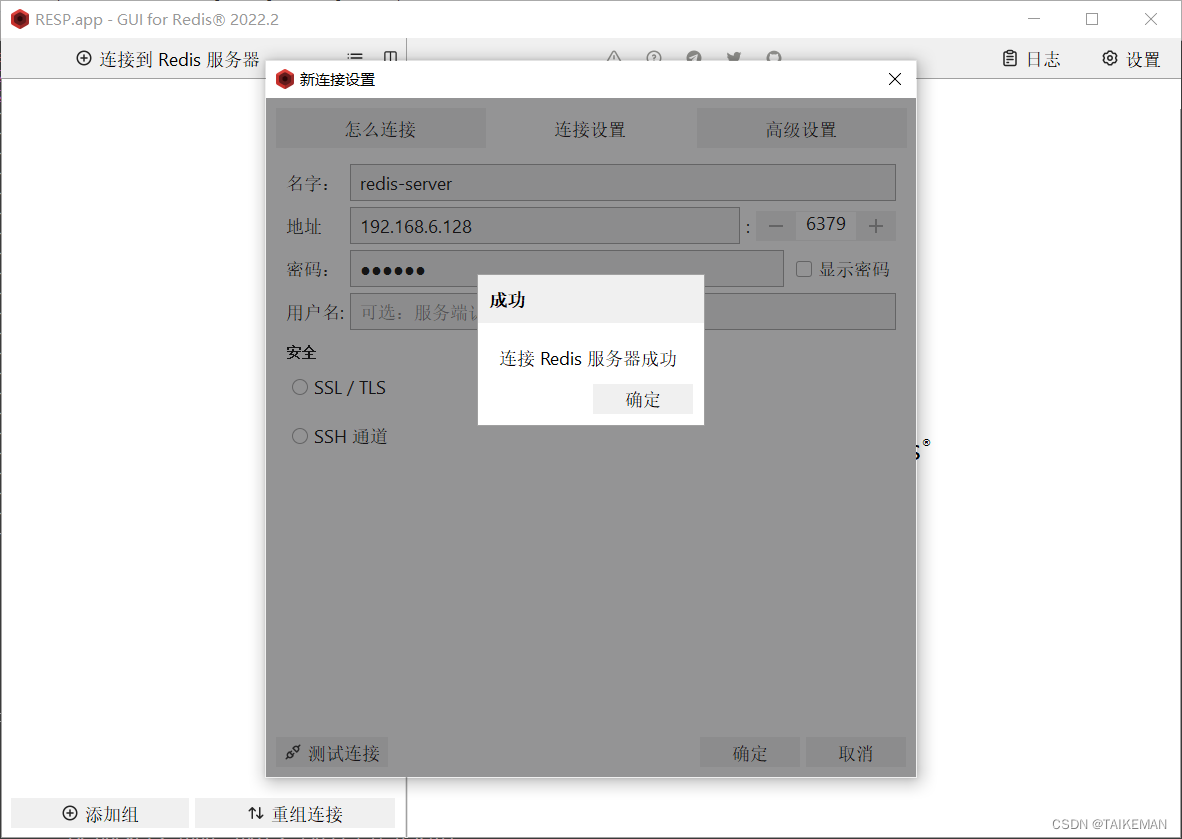Select the 连接设置 tab
Screen dimensions: 1182x839
(x=590, y=129)
